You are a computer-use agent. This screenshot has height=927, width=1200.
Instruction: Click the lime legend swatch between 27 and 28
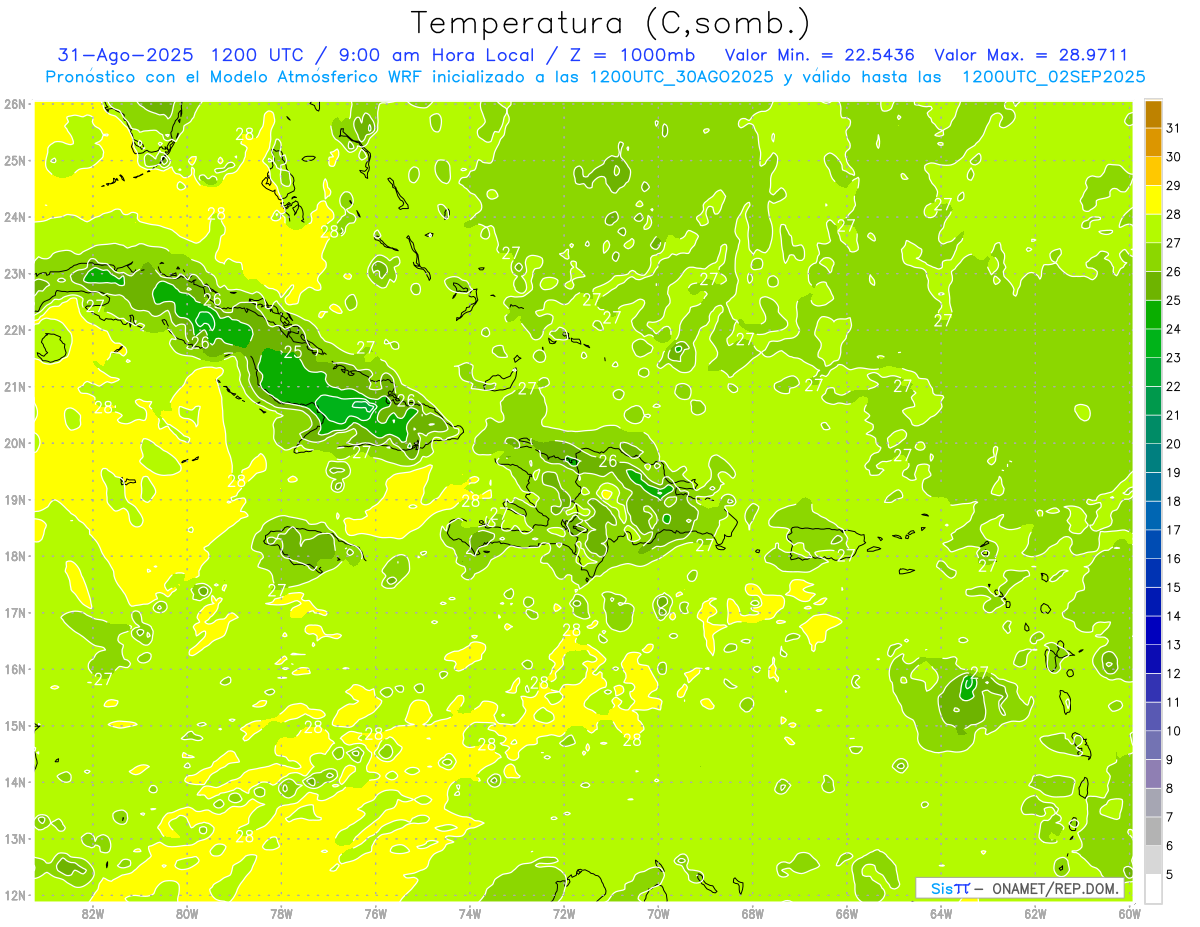pyautogui.click(x=1153, y=229)
